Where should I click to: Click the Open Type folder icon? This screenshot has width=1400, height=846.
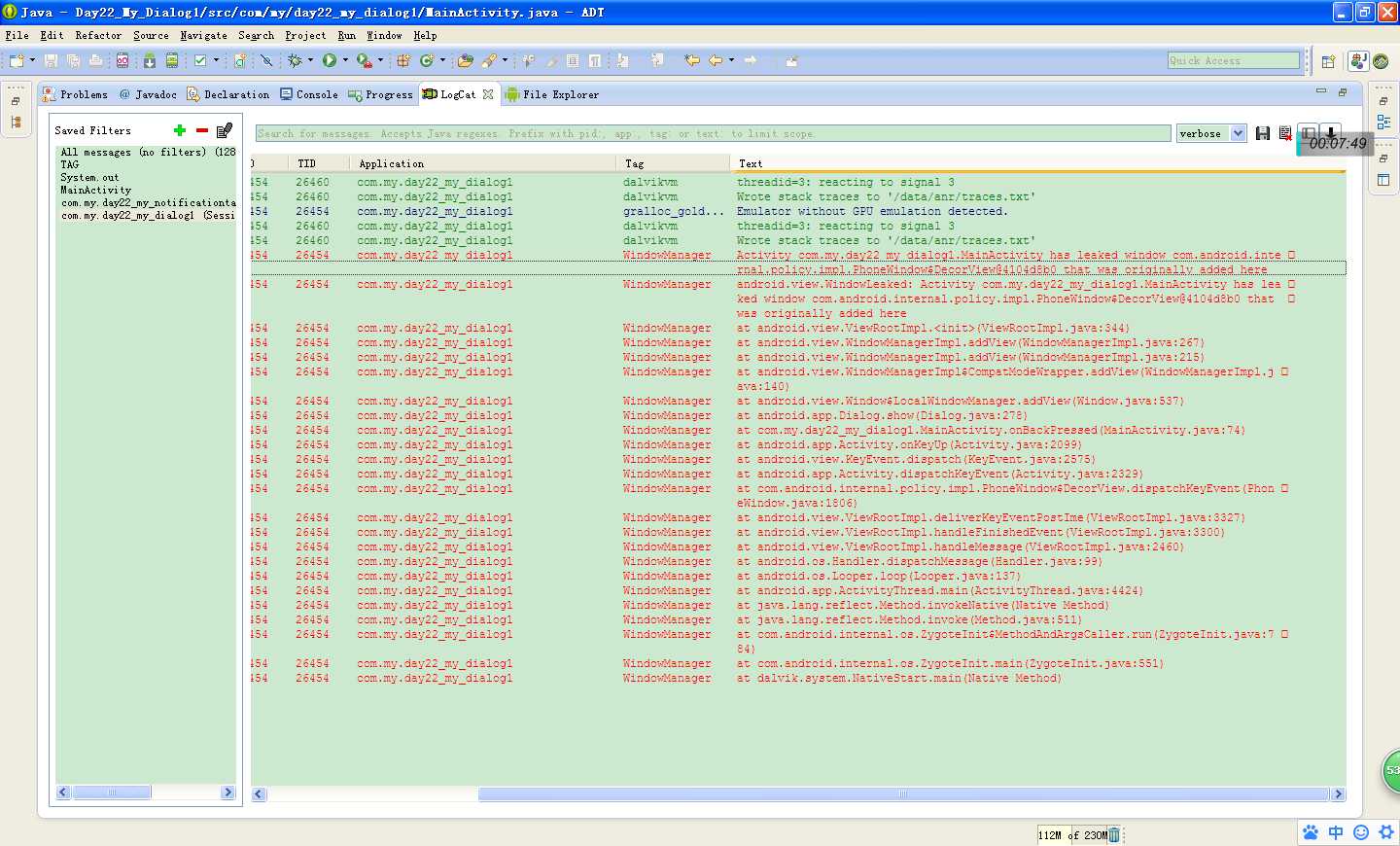pyautogui.click(x=466, y=60)
